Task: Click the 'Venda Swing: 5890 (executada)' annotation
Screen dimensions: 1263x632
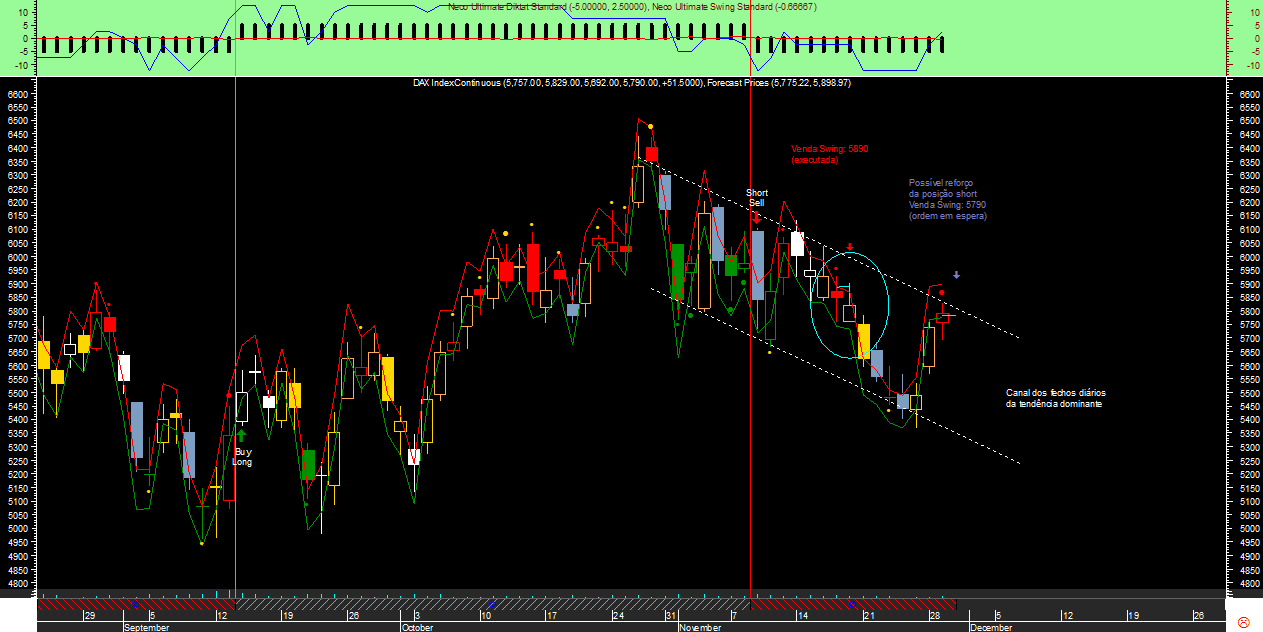Action: click(829, 154)
